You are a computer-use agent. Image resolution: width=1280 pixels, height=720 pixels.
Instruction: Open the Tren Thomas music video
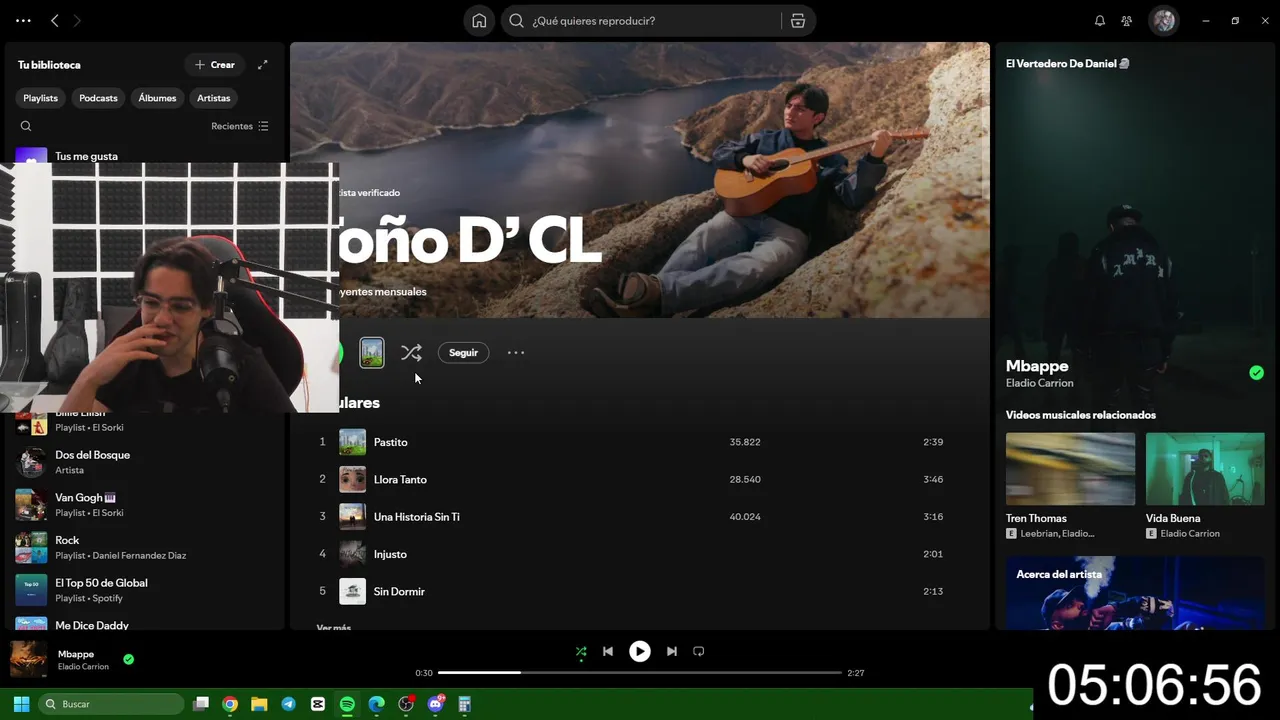[1070, 469]
